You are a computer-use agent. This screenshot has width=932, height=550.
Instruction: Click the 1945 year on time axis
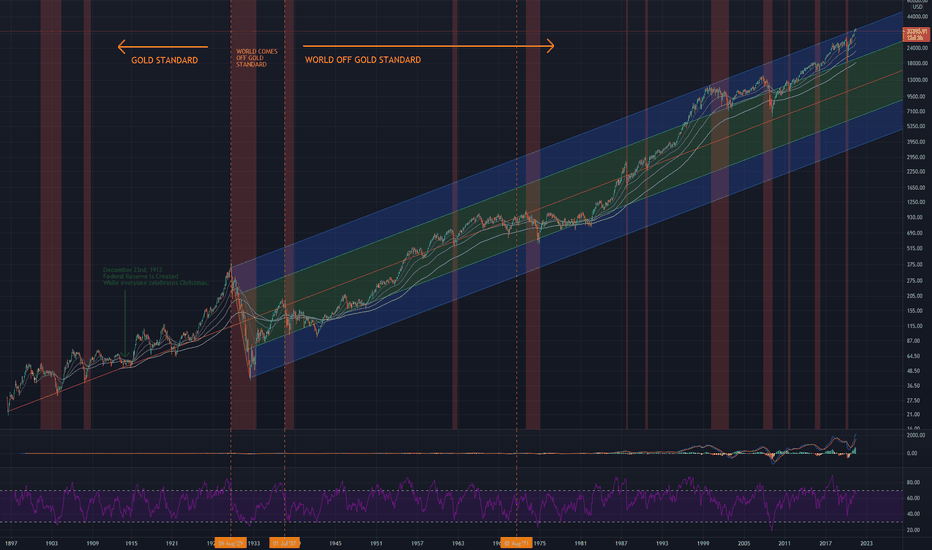[x=335, y=543]
